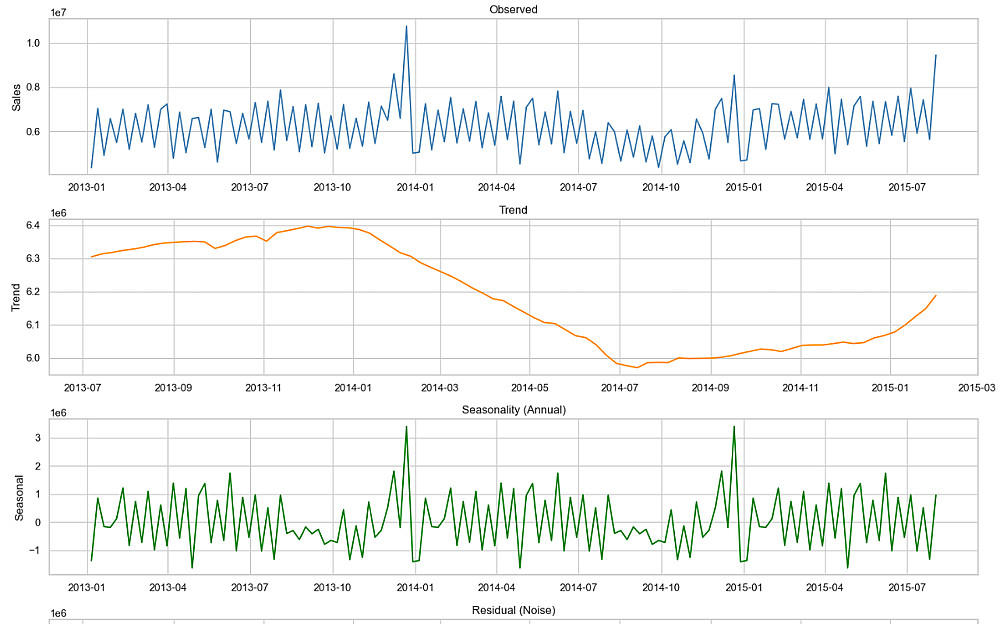Click "2015-03" on the Trend chart x-axis

click(x=977, y=388)
